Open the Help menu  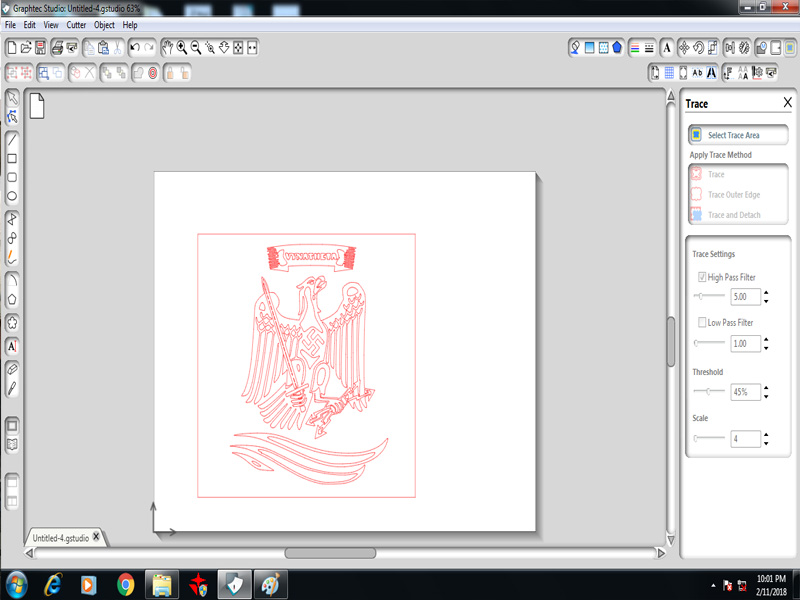pyautogui.click(x=130, y=24)
